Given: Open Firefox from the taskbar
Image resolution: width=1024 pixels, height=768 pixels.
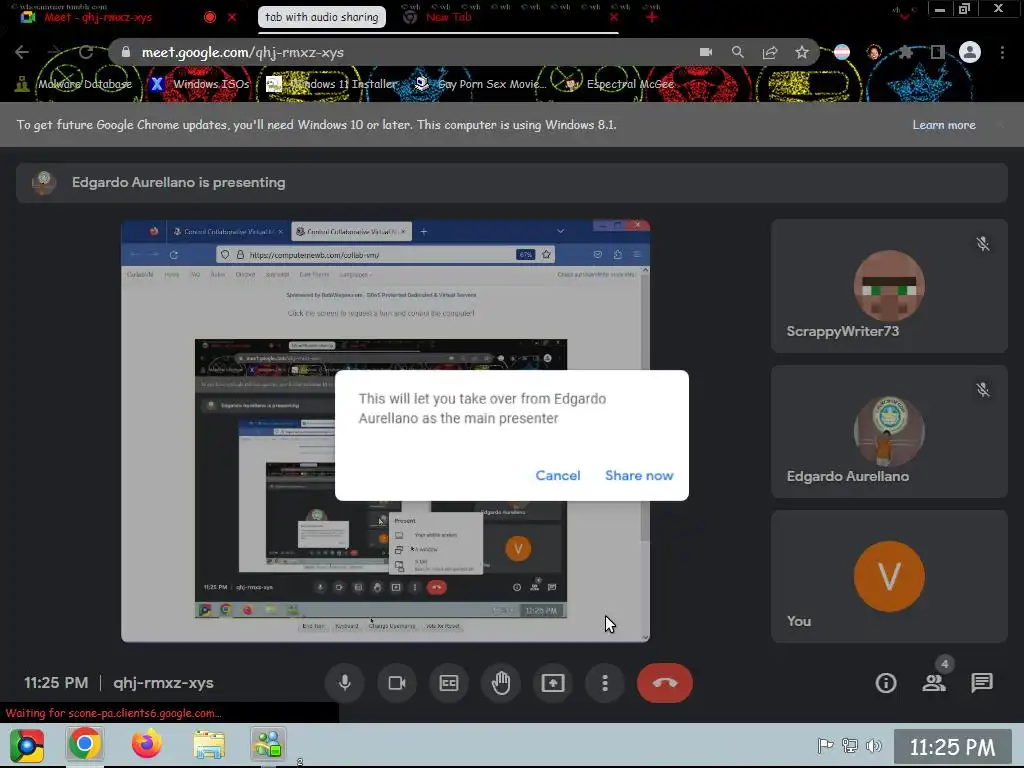Looking at the screenshot, I should point(147,744).
